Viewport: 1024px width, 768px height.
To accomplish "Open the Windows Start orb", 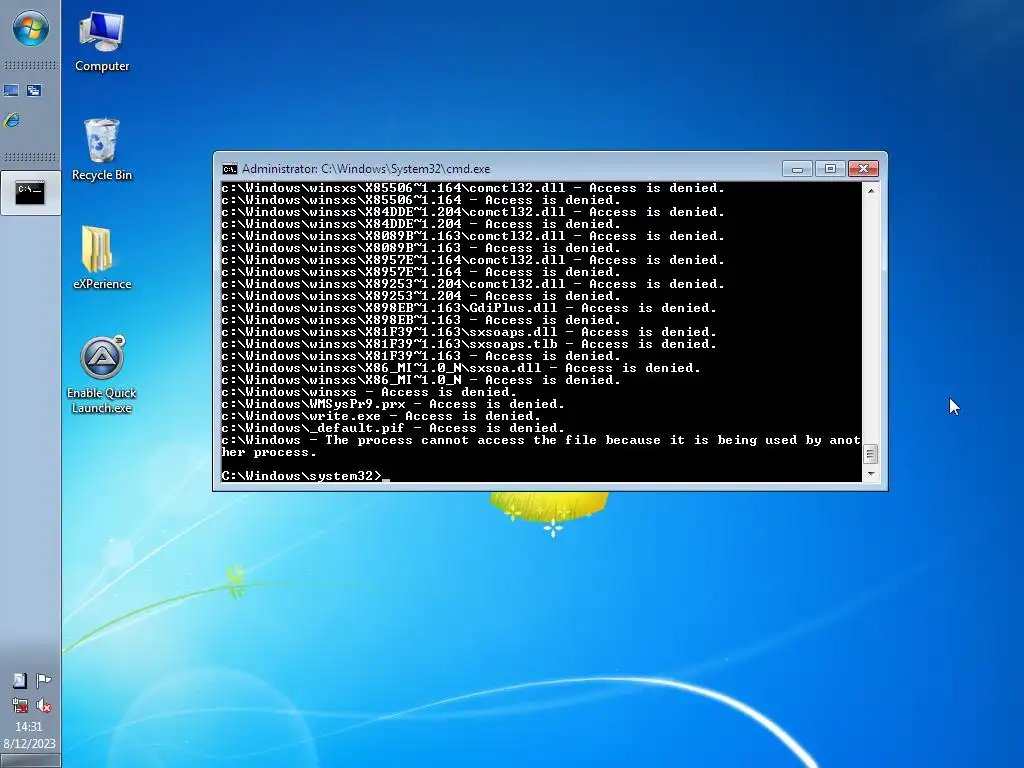I will tap(30, 29).
